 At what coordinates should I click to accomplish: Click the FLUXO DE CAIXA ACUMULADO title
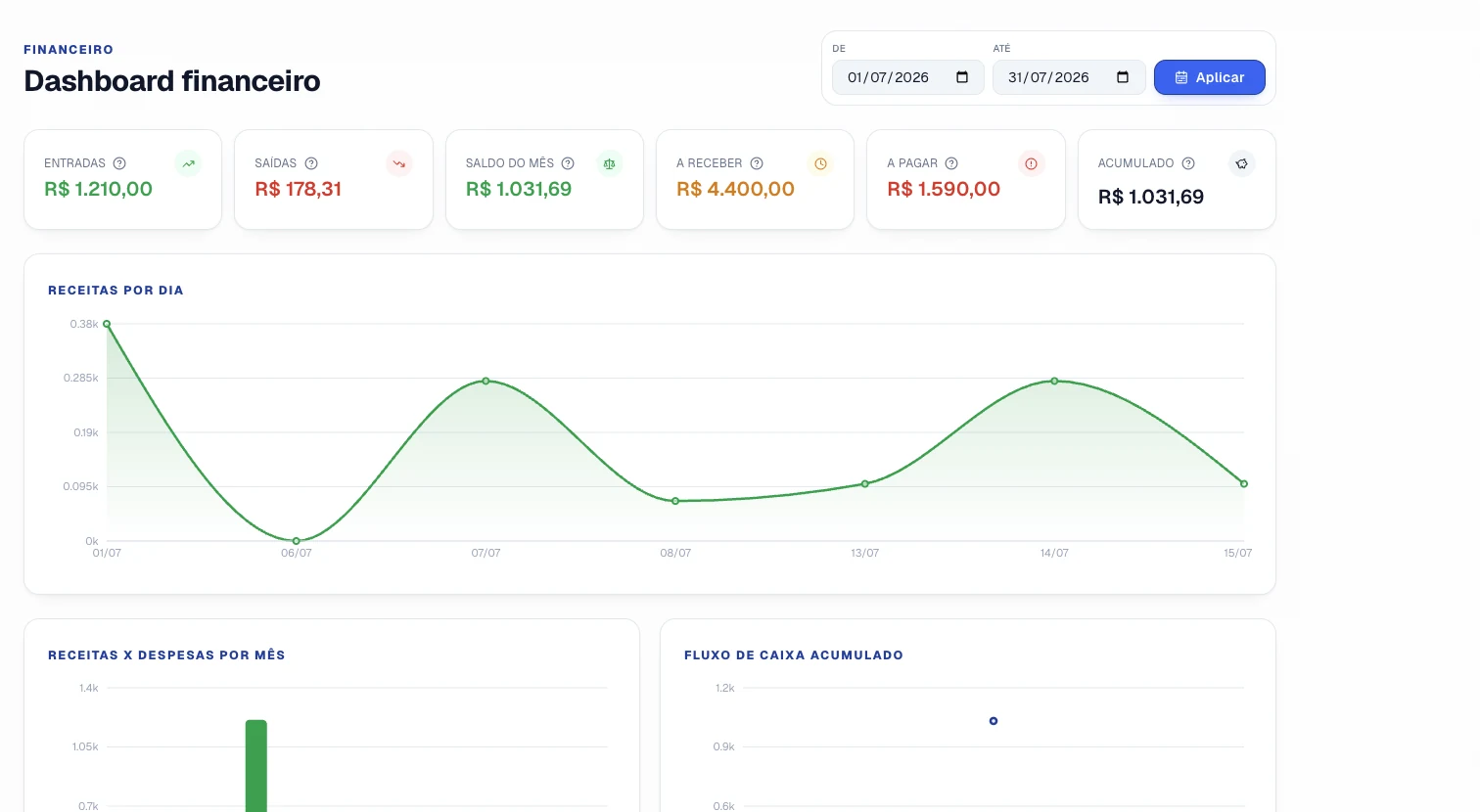click(x=794, y=655)
